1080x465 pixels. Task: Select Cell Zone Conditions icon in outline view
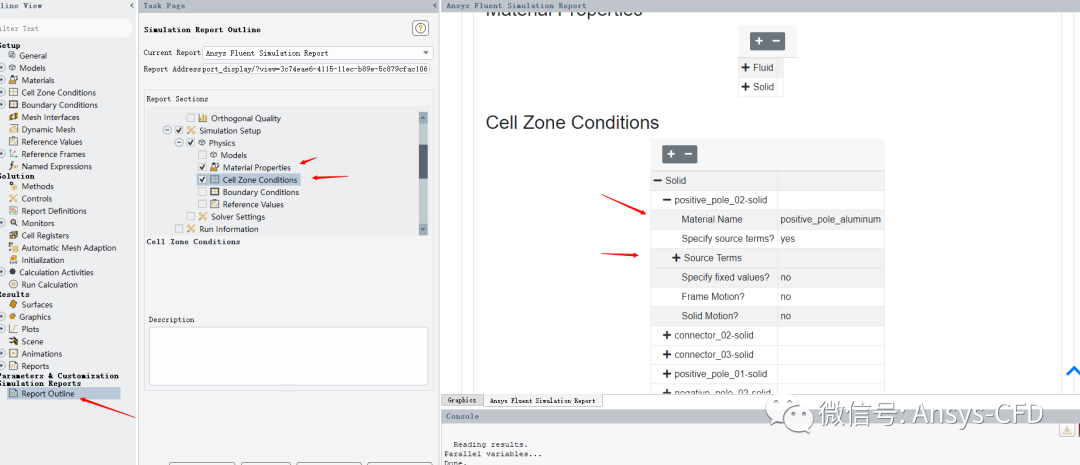(x=14, y=92)
